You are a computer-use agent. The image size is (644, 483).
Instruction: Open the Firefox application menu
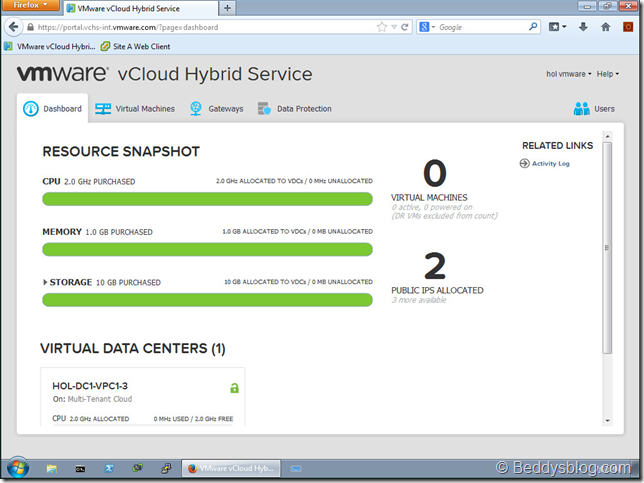click(x=30, y=5)
